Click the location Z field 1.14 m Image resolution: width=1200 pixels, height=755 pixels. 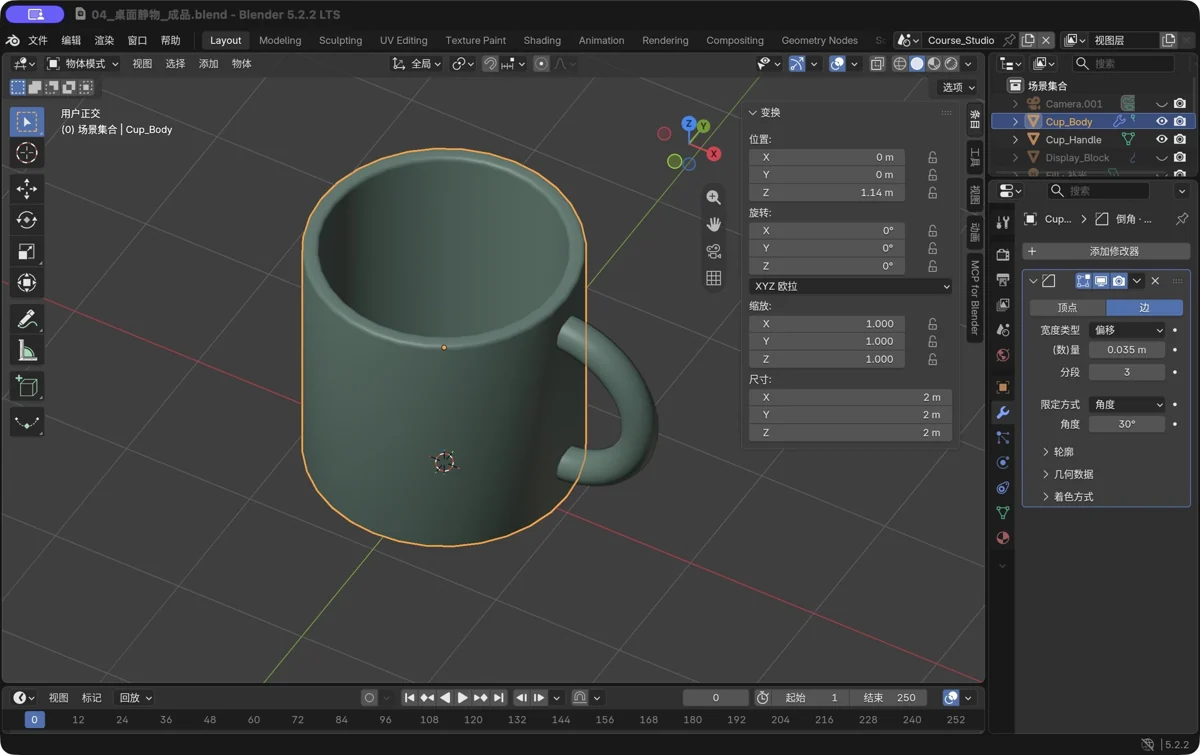[827, 193]
